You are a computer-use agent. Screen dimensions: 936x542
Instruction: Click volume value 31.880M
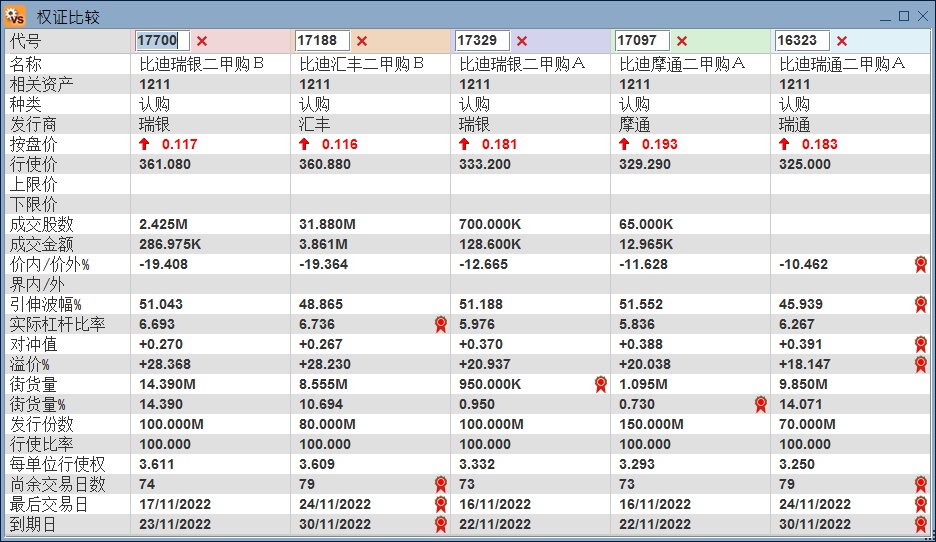pyautogui.click(x=327, y=224)
